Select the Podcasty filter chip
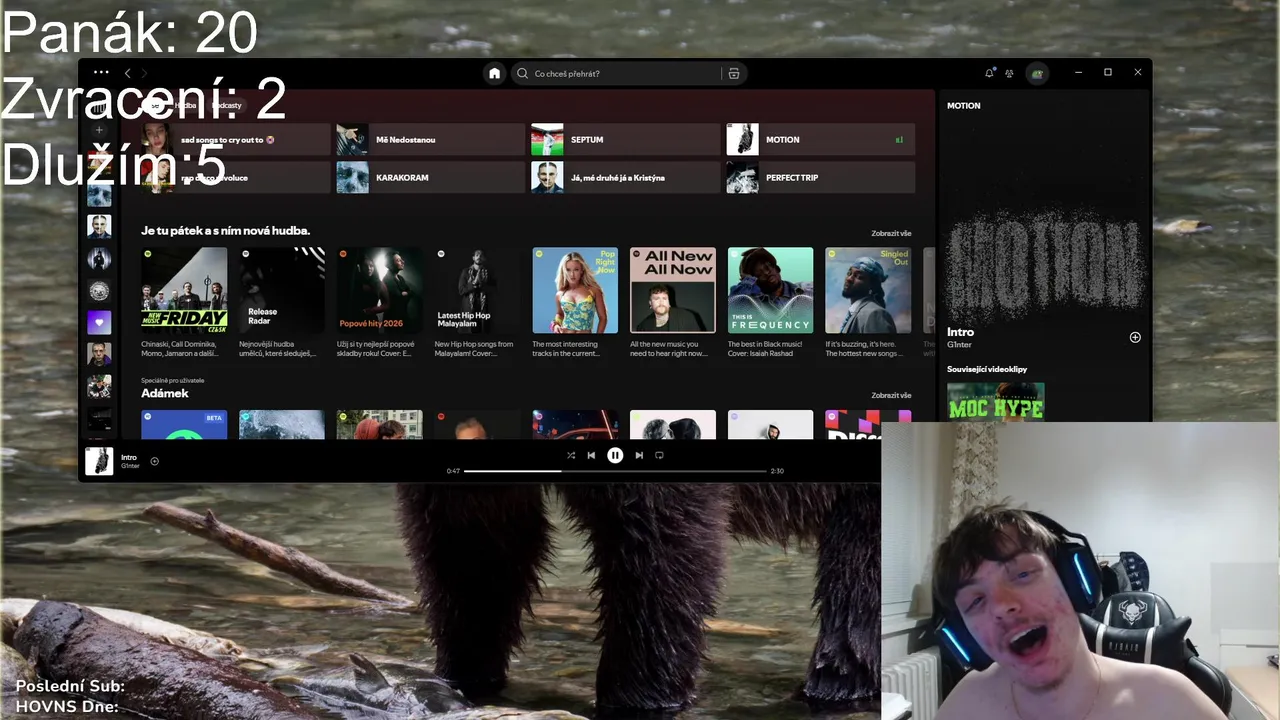The image size is (1280, 720). (226, 105)
